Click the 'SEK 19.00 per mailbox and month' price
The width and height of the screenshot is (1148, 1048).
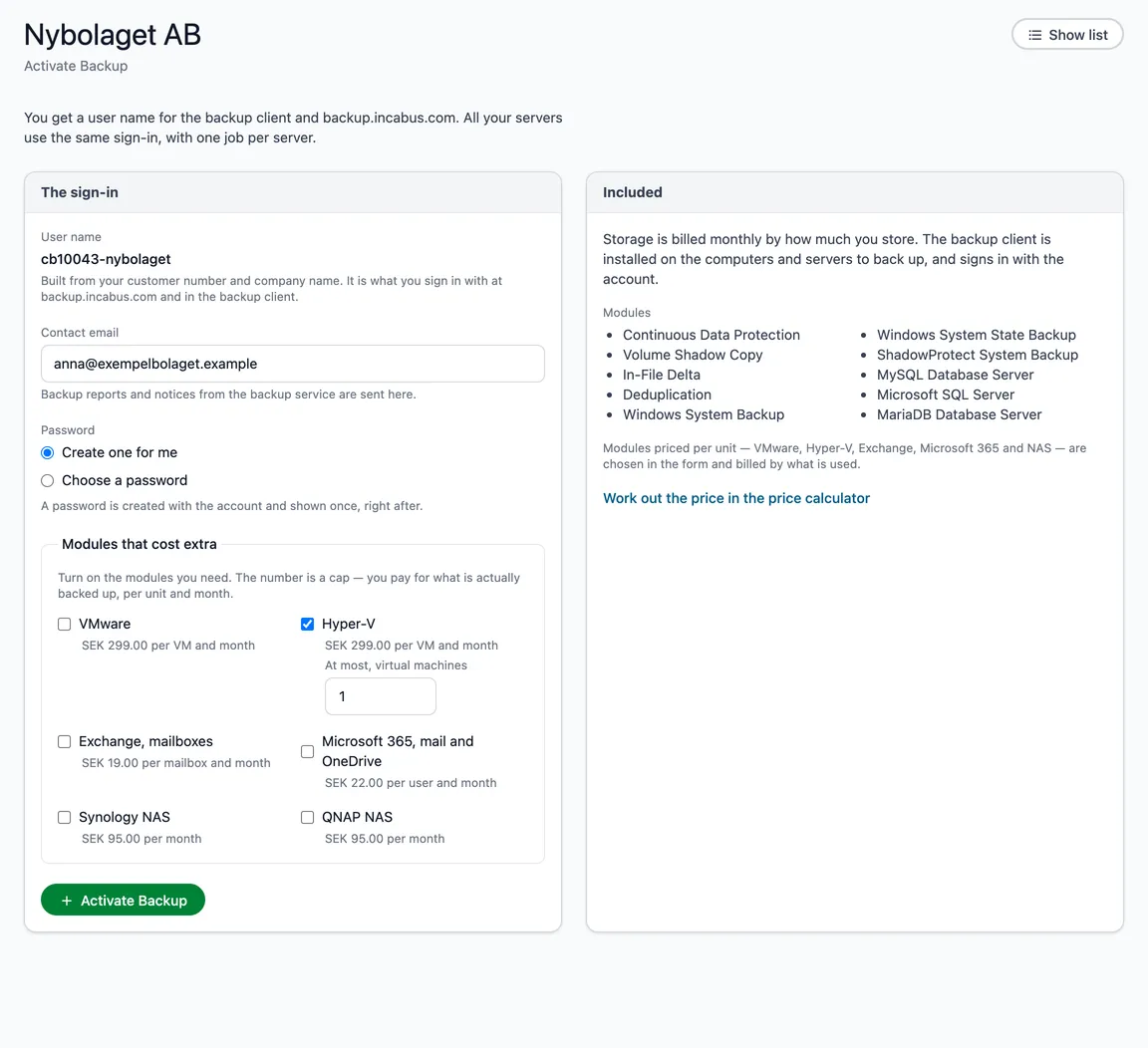(175, 762)
